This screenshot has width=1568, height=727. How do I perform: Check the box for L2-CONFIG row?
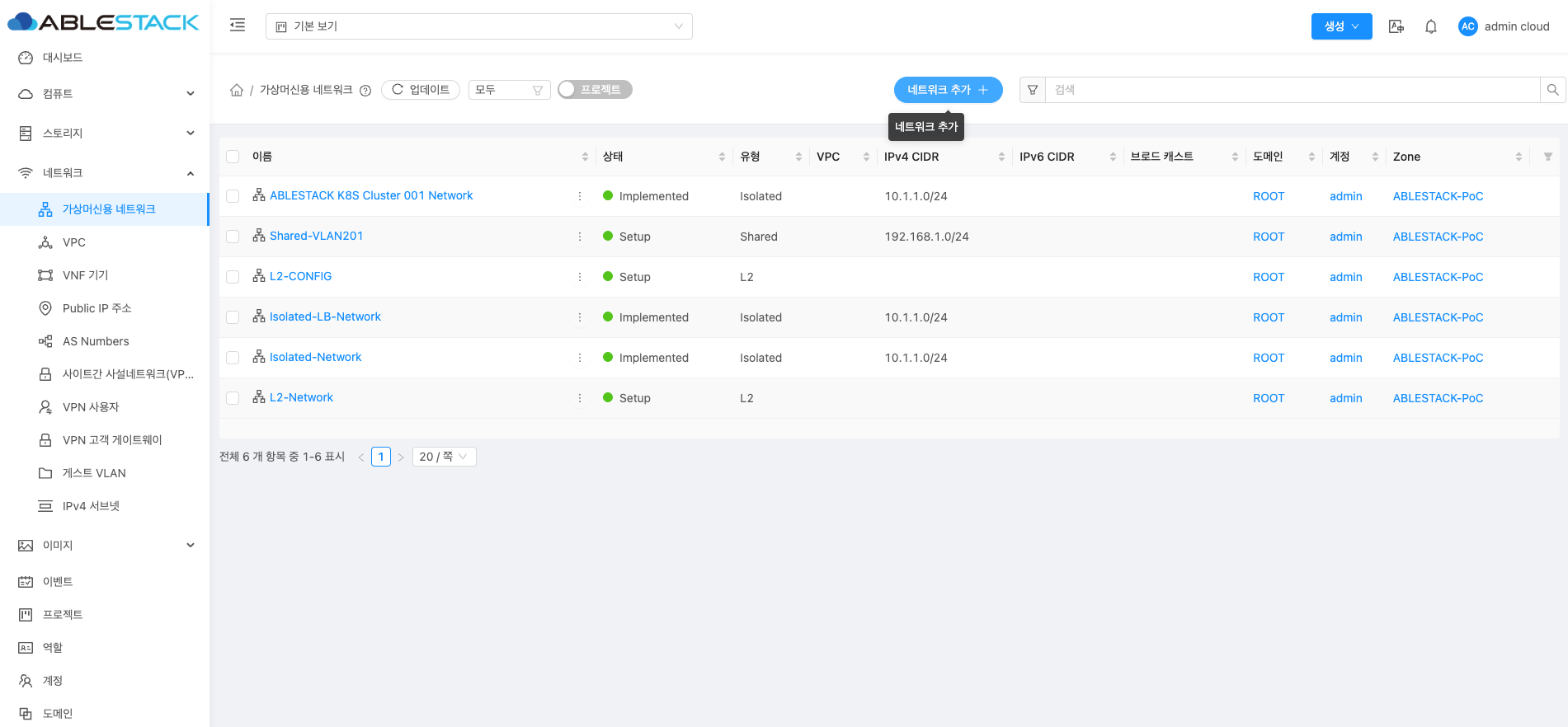click(x=233, y=277)
